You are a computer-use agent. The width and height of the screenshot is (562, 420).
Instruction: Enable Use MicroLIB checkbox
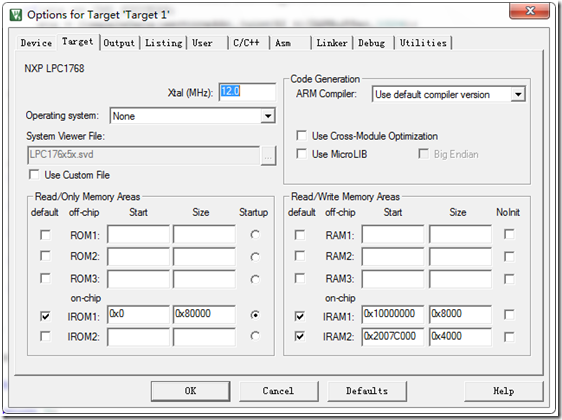coord(301,154)
